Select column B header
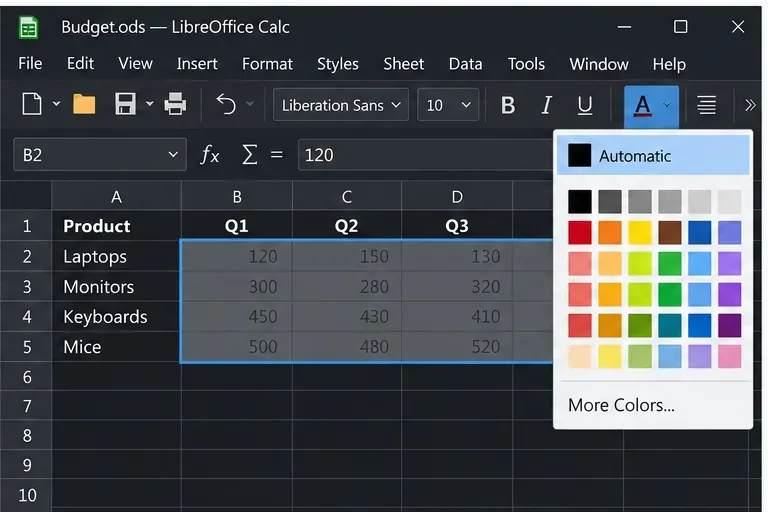Screen dimensions: 768x512 click(237, 196)
